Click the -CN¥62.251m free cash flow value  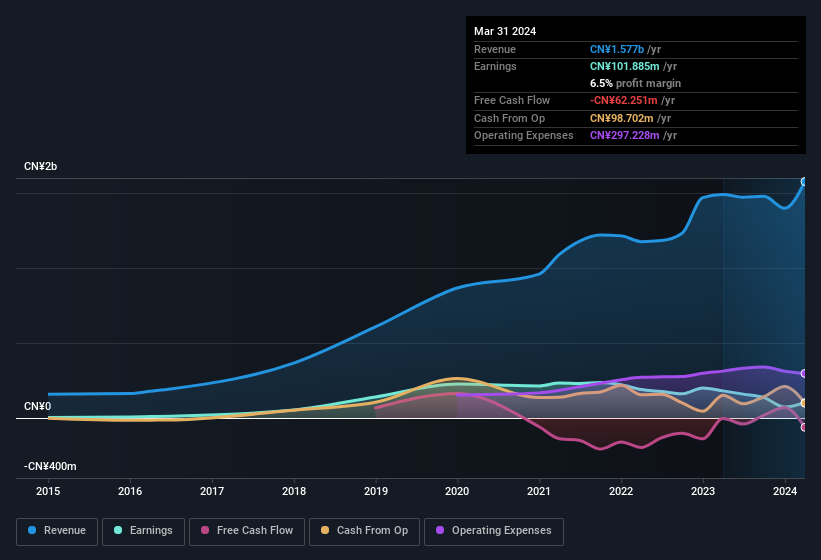click(624, 100)
